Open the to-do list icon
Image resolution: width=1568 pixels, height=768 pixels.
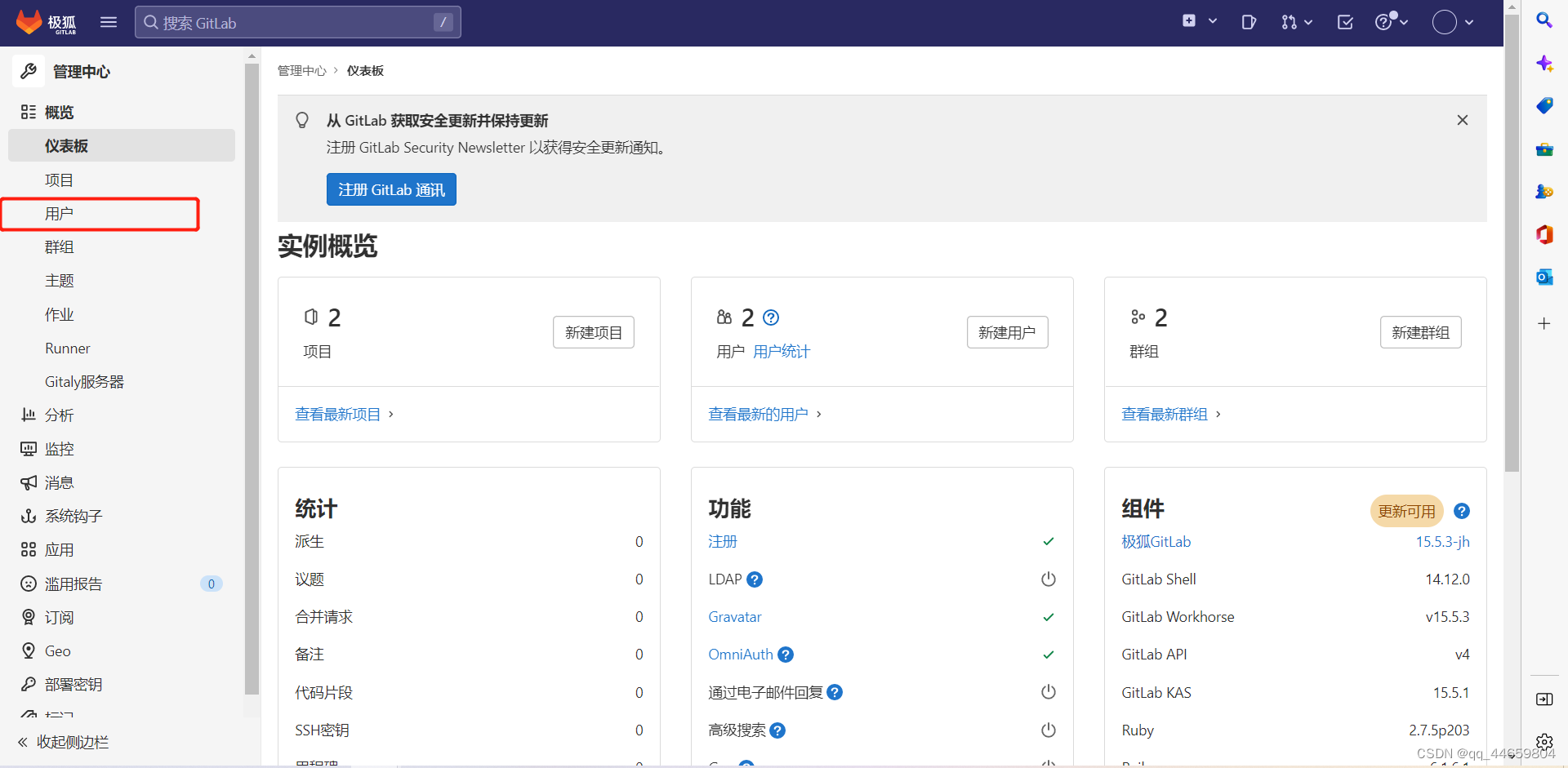coord(1345,22)
